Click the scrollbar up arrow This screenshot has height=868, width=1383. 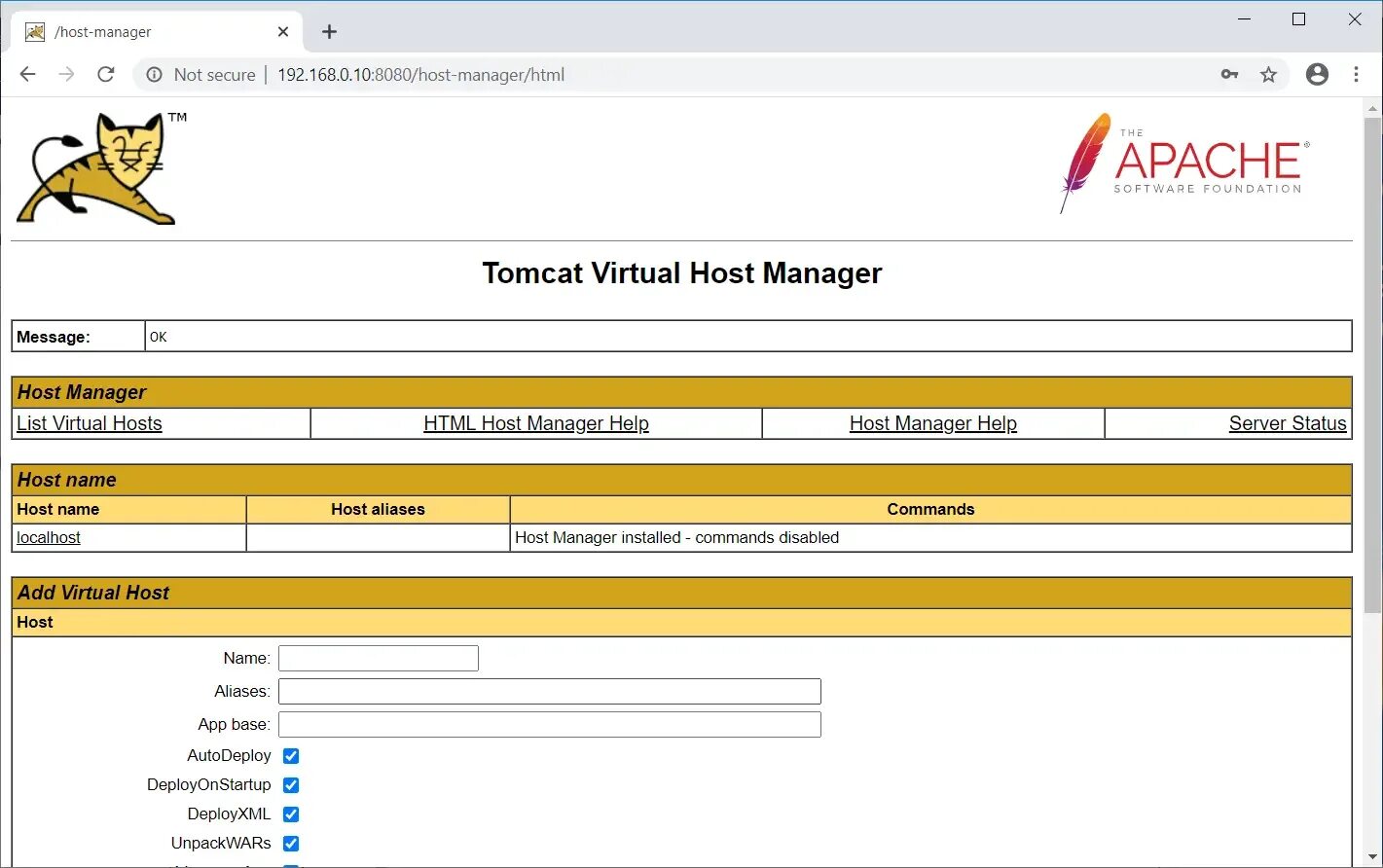coord(1372,107)
